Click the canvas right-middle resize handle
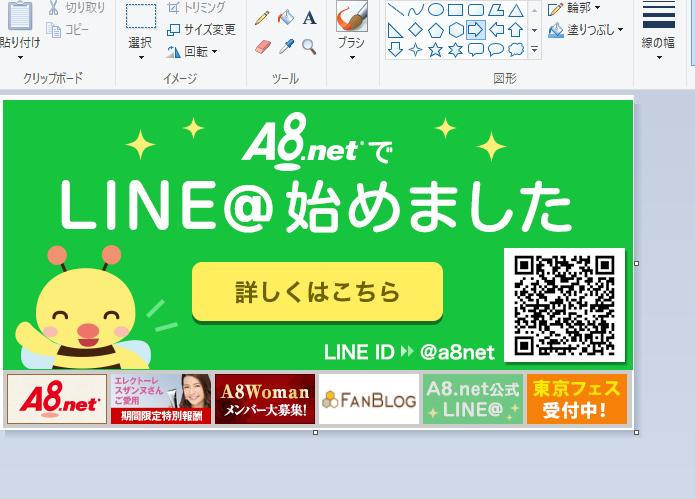This screenshot has width=695, height=499. click(636, 263)
